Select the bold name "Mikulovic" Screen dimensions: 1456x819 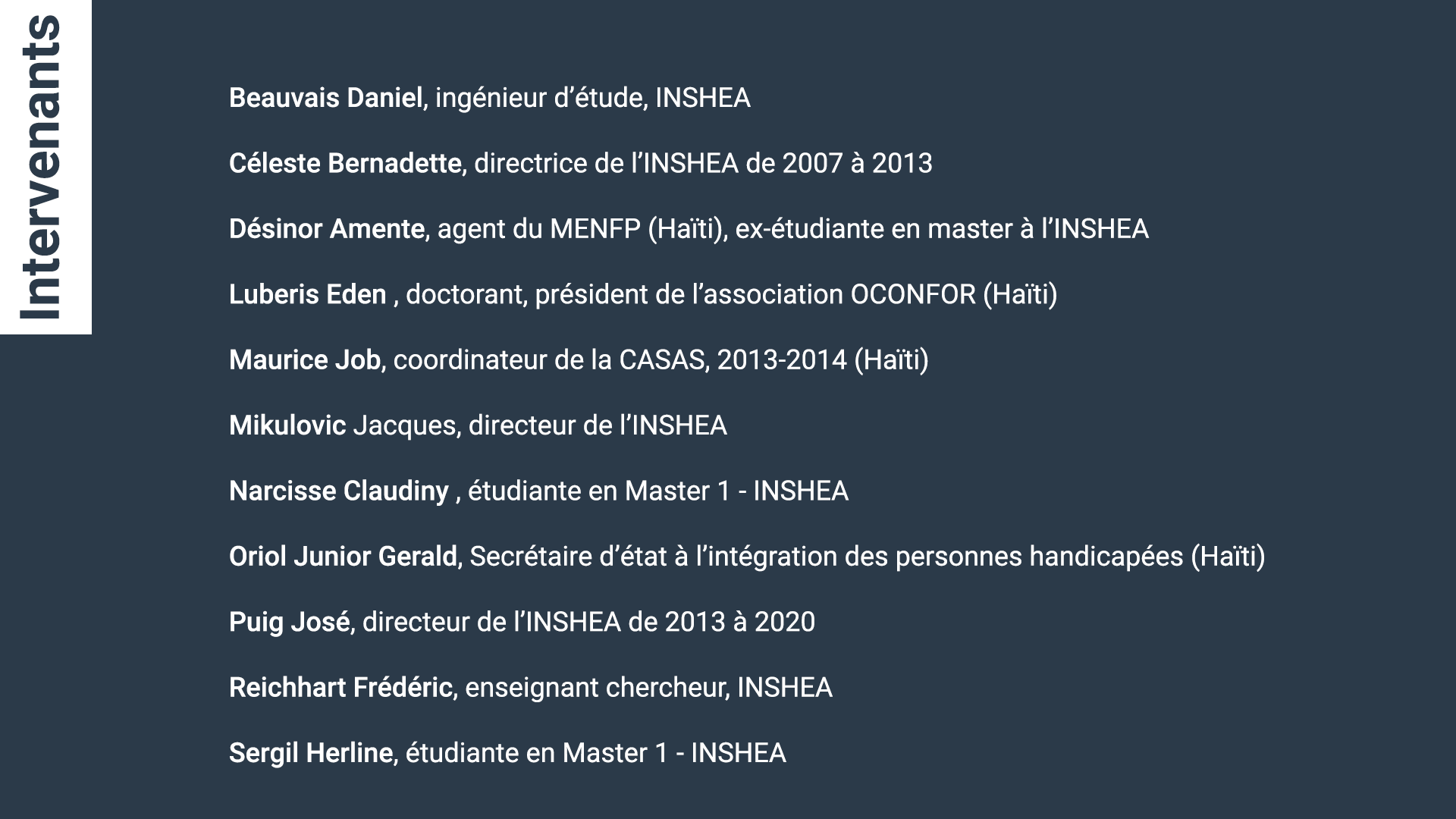click(x=287, y=425)
